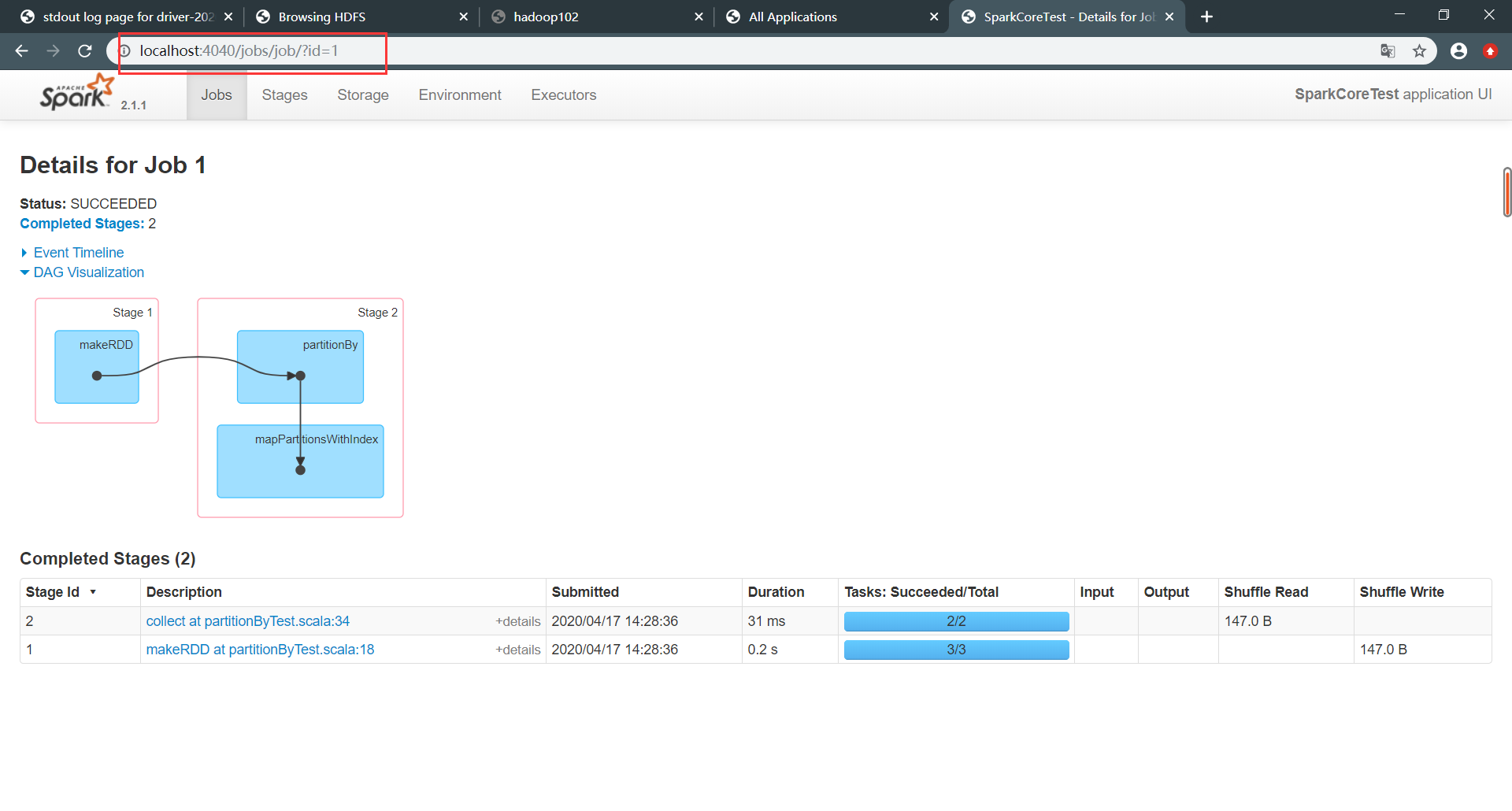The width and height of the screenshot is (1512, 811).
Task: Open the browser profile account icon
Action: pos(1458,50)
